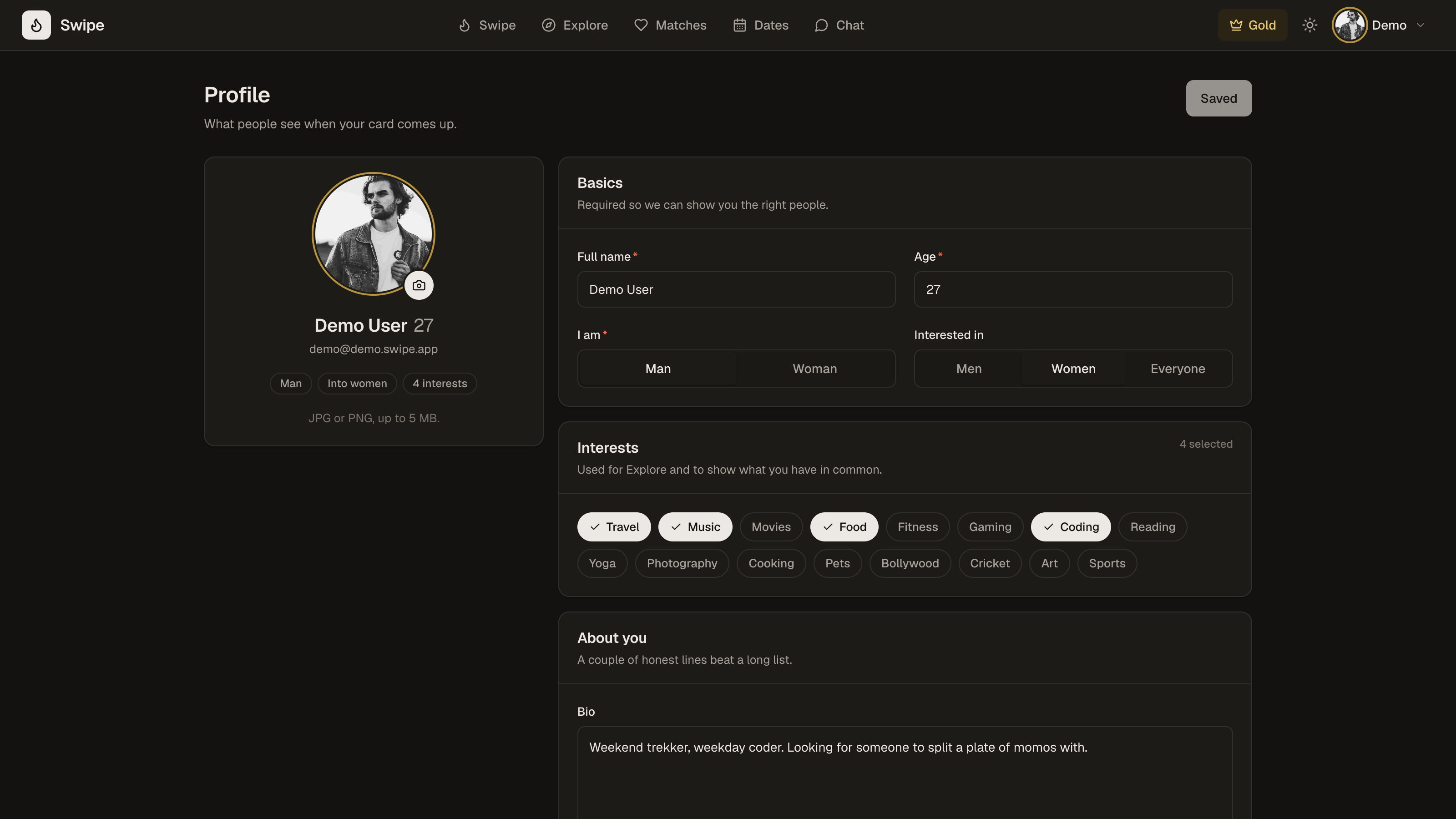Toggle the Sports interest chip
The image size is (1456, 819).
(x=1107, y=564)
